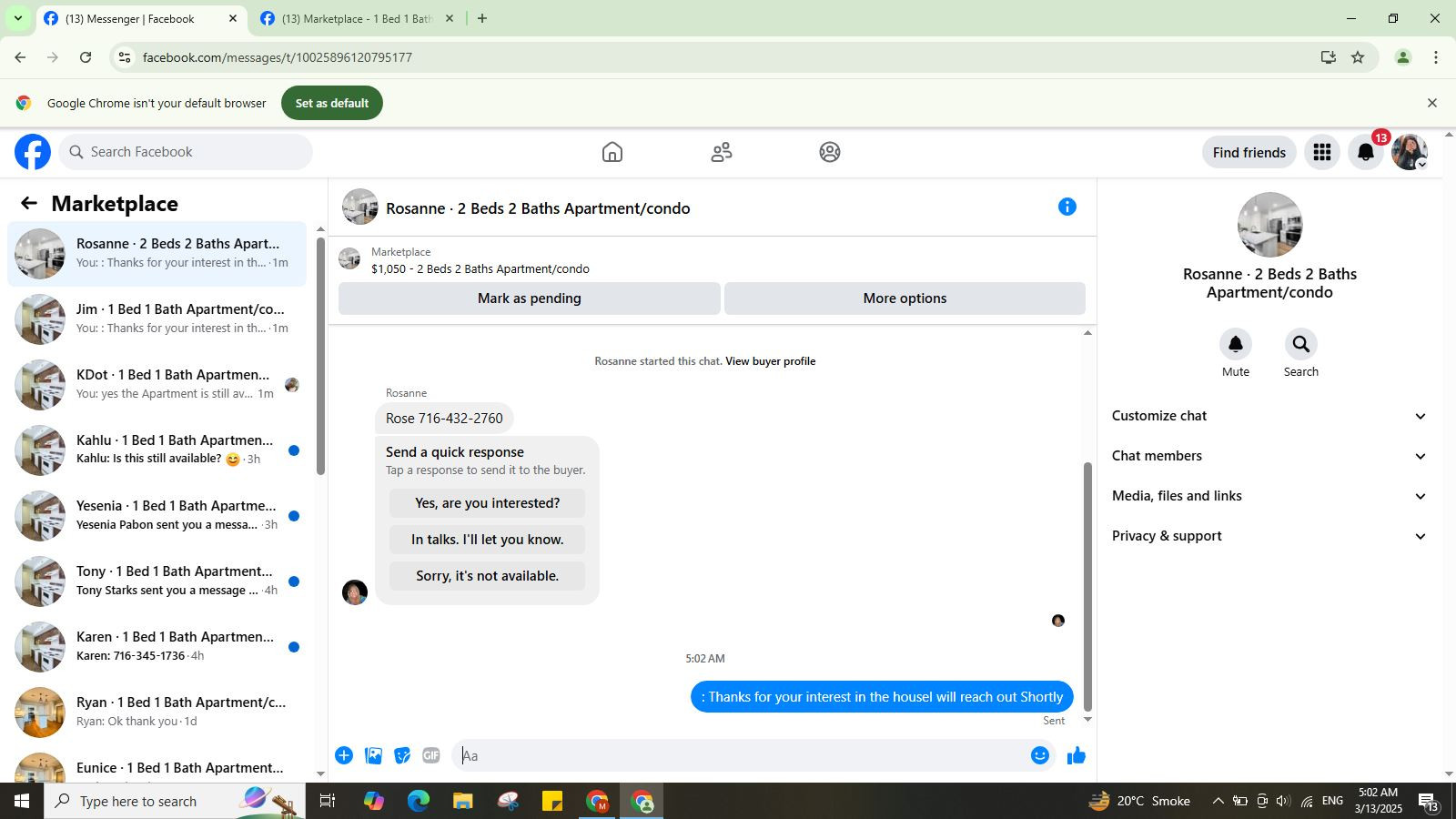Open the emoji picker
The width and height of the screenshot is (1456, 819).
[1040, 755]
